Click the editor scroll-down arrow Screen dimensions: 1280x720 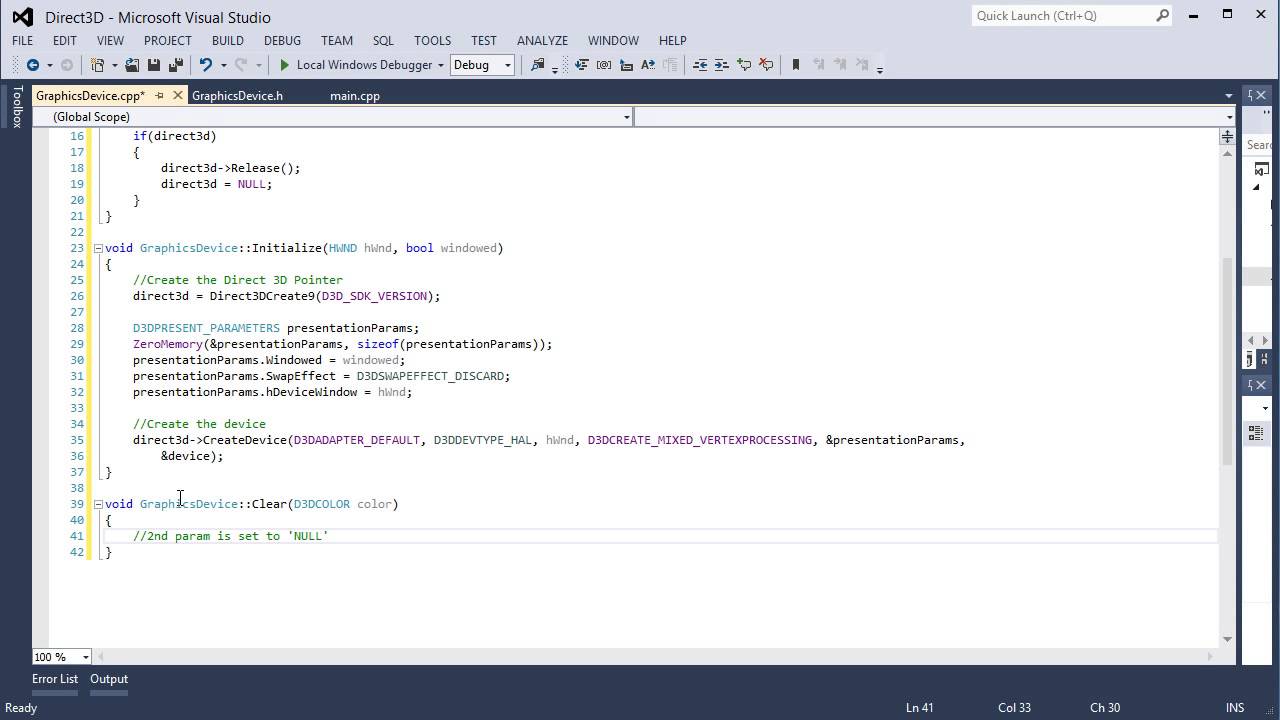tap(1227, 639)
